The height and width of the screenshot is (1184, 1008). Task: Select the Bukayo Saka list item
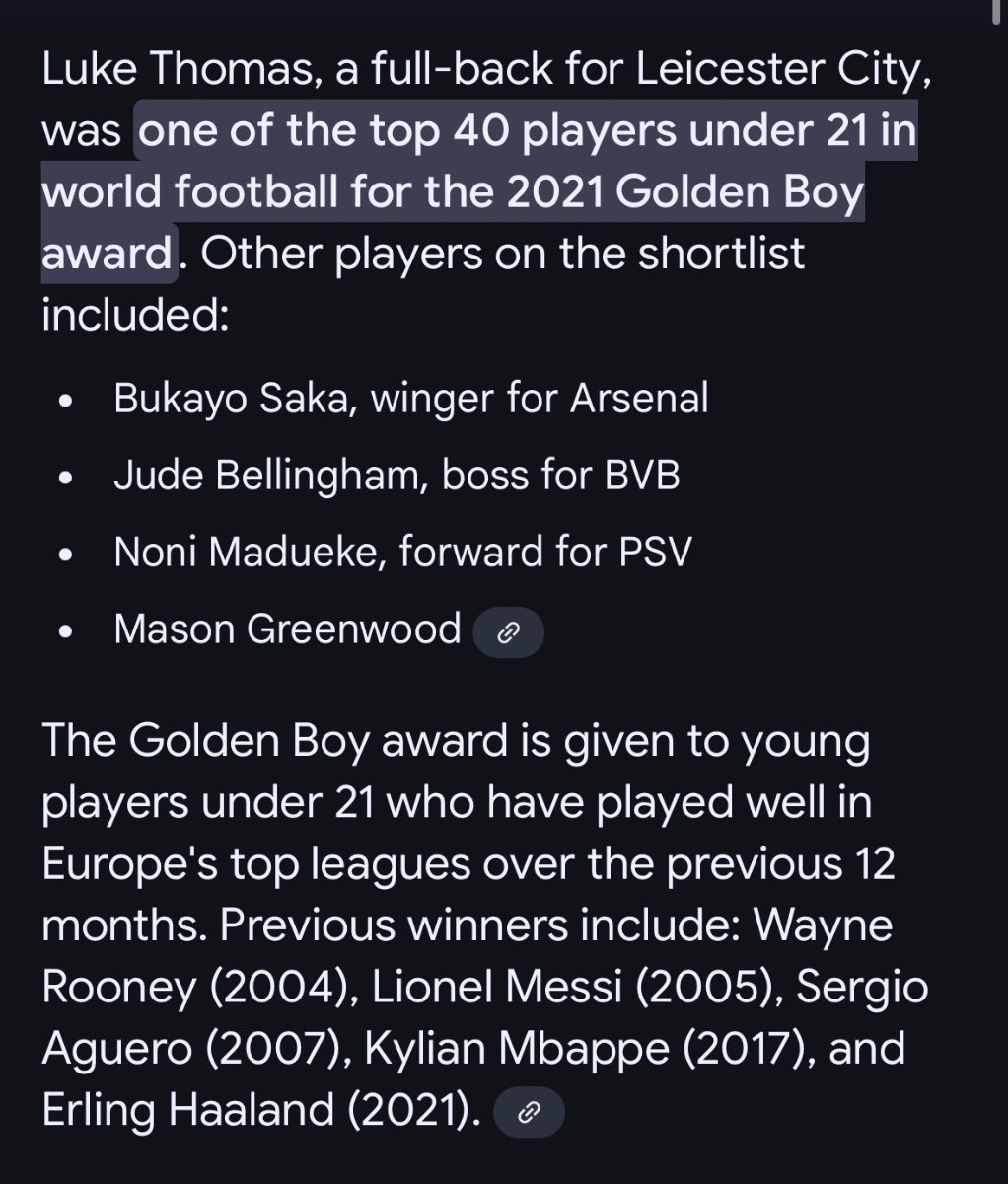[411, 399]
